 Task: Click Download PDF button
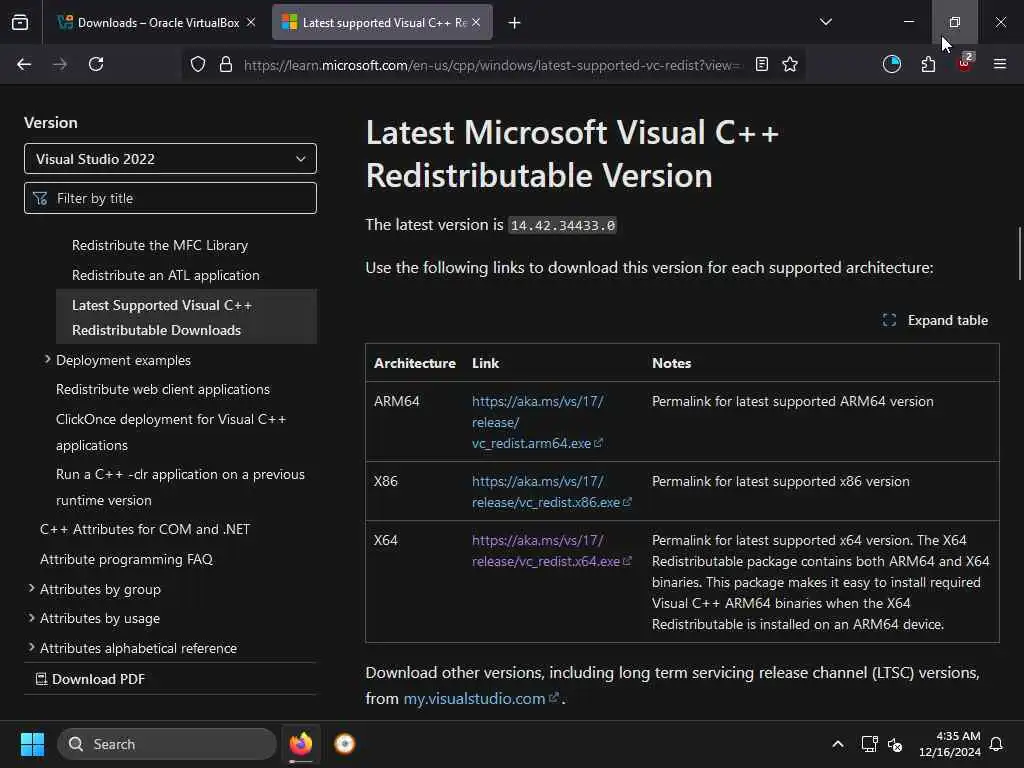pos(90,679)
